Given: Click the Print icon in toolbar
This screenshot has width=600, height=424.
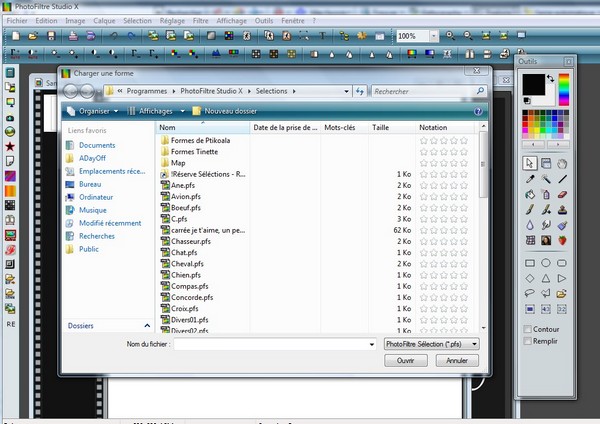Looking at the screenshot, I should [x=73, y=36].
